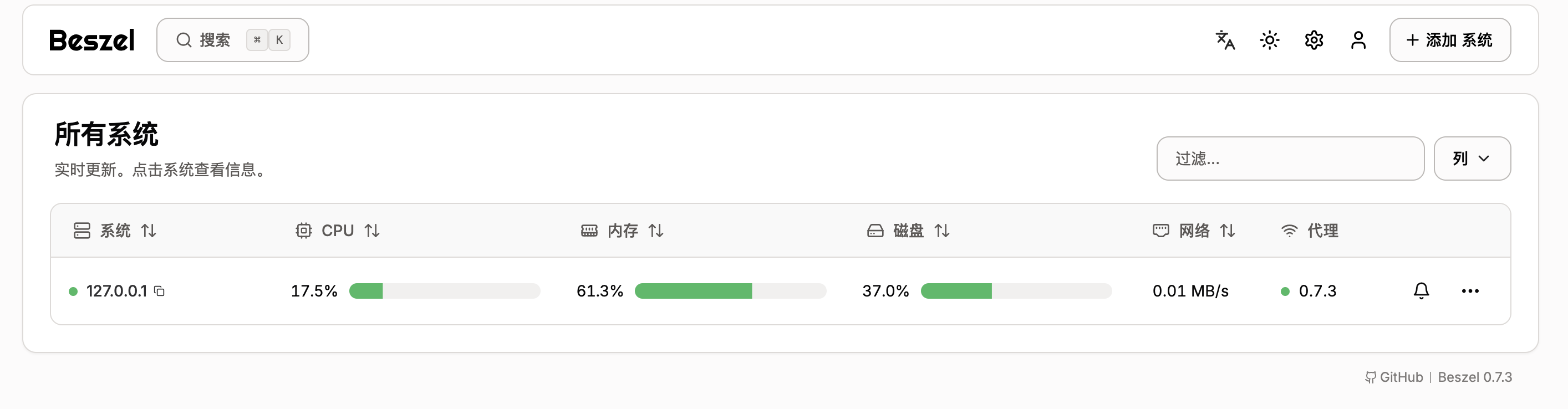Open alerts via the bell icon
Screen dimensions: 1568x409
(1421, 290)
